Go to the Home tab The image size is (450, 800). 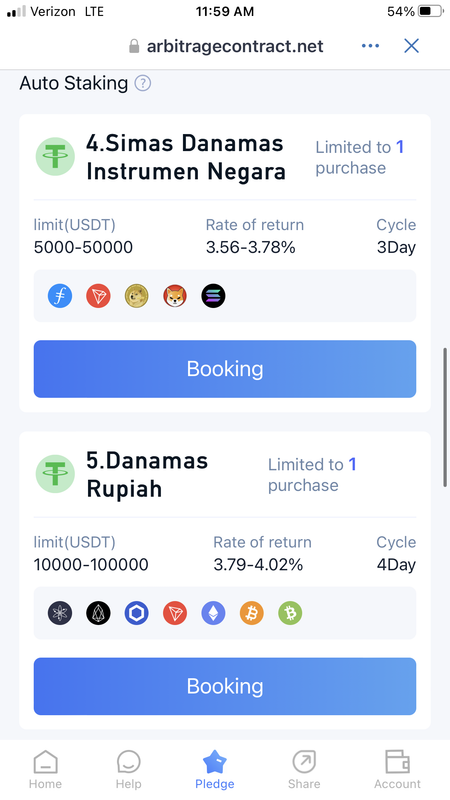click(x=45, y=770)
